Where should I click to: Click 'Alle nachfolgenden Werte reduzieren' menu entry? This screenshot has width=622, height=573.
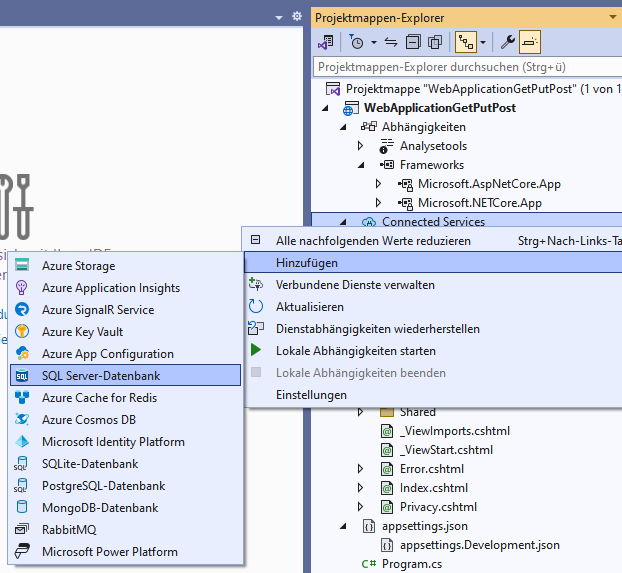(433, 241)
